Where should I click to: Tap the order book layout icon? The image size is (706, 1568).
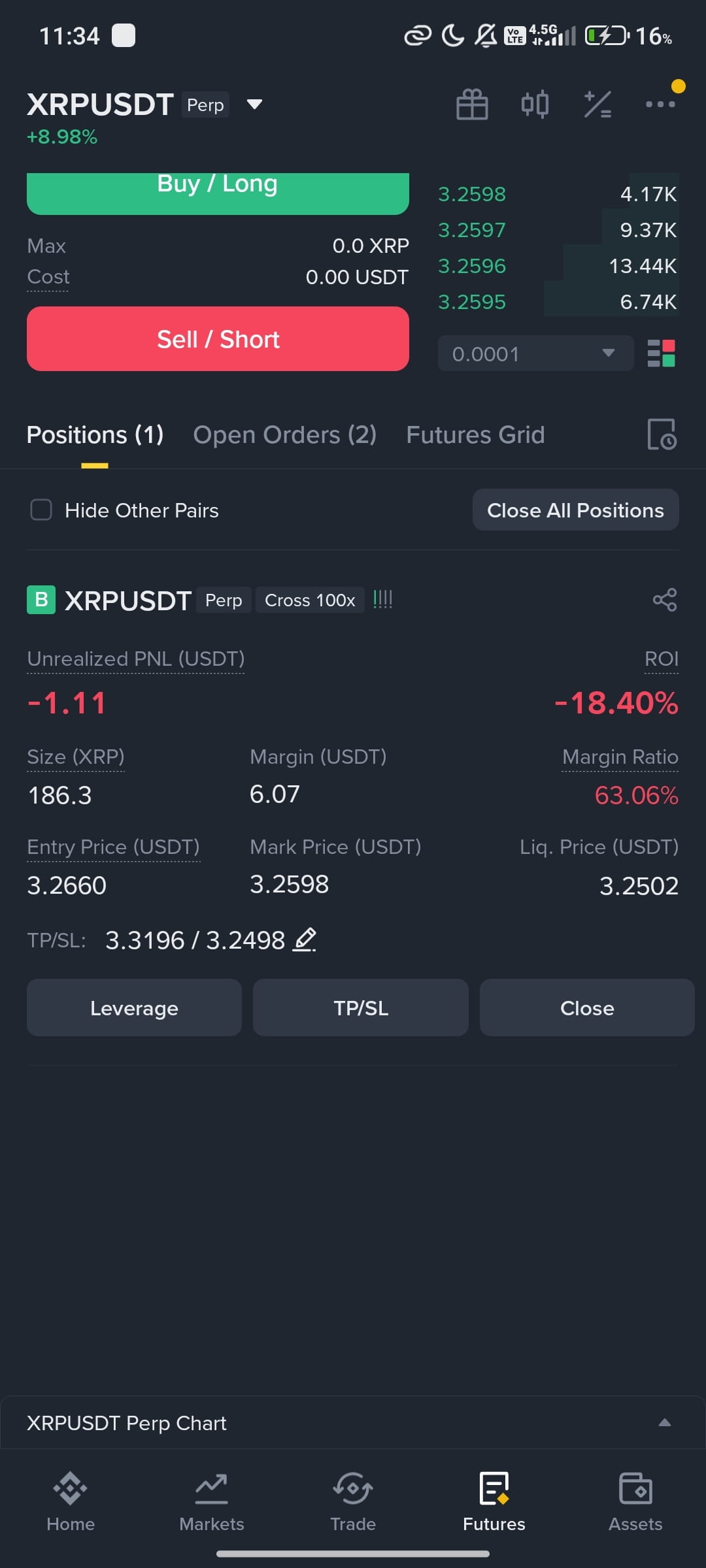[661, 353]
